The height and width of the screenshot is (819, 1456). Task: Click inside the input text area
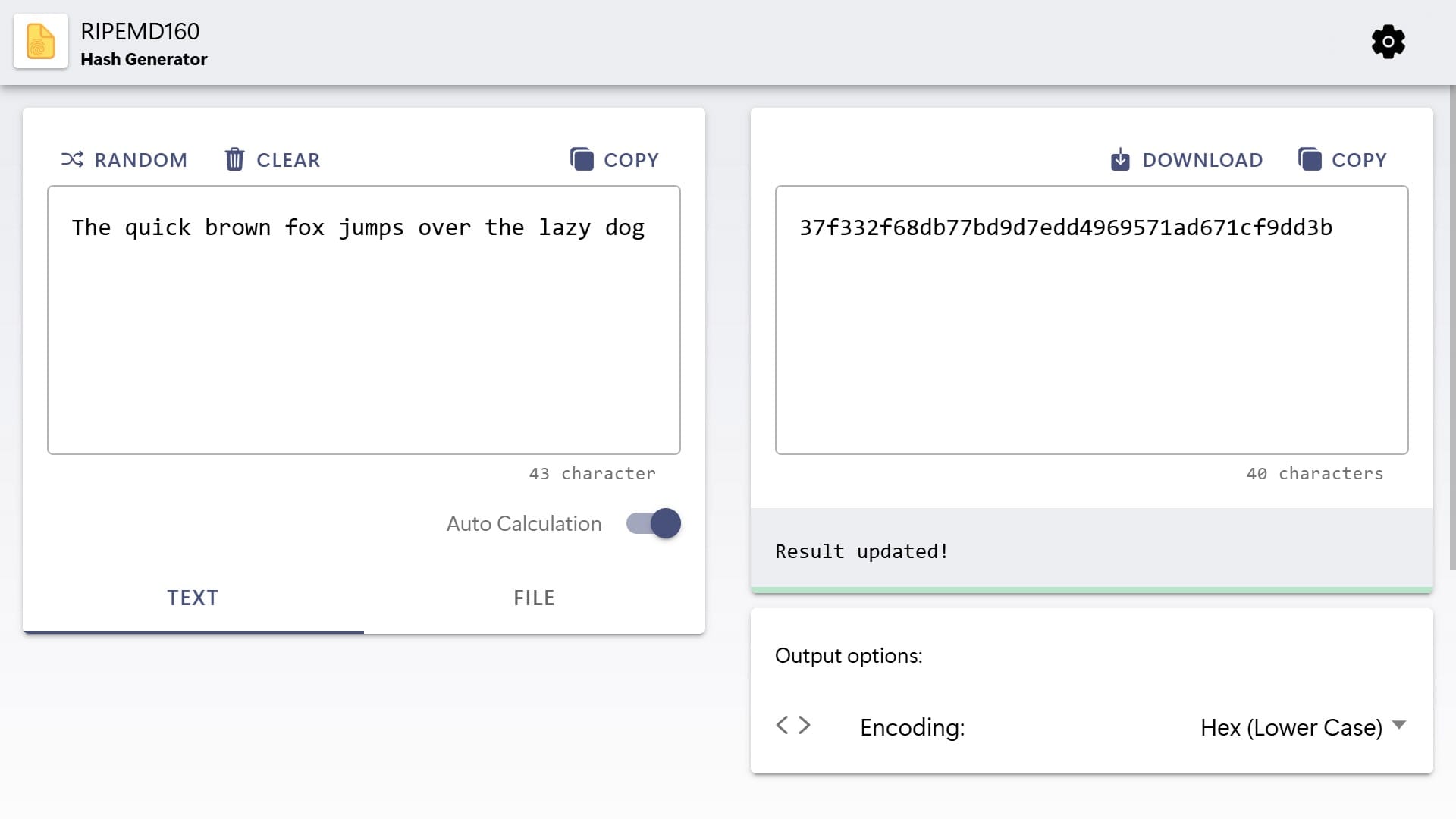pos(364,320)
